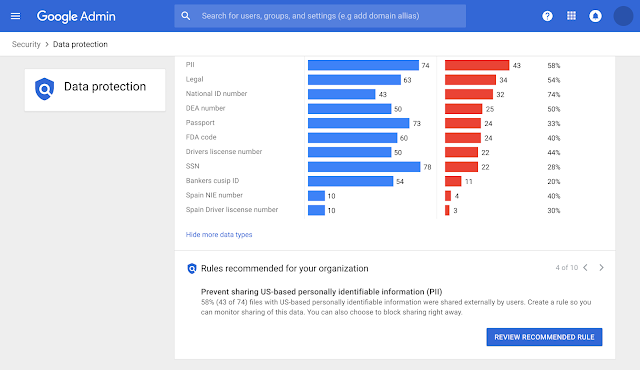Open the help question mark icon

tap(547, 16)
